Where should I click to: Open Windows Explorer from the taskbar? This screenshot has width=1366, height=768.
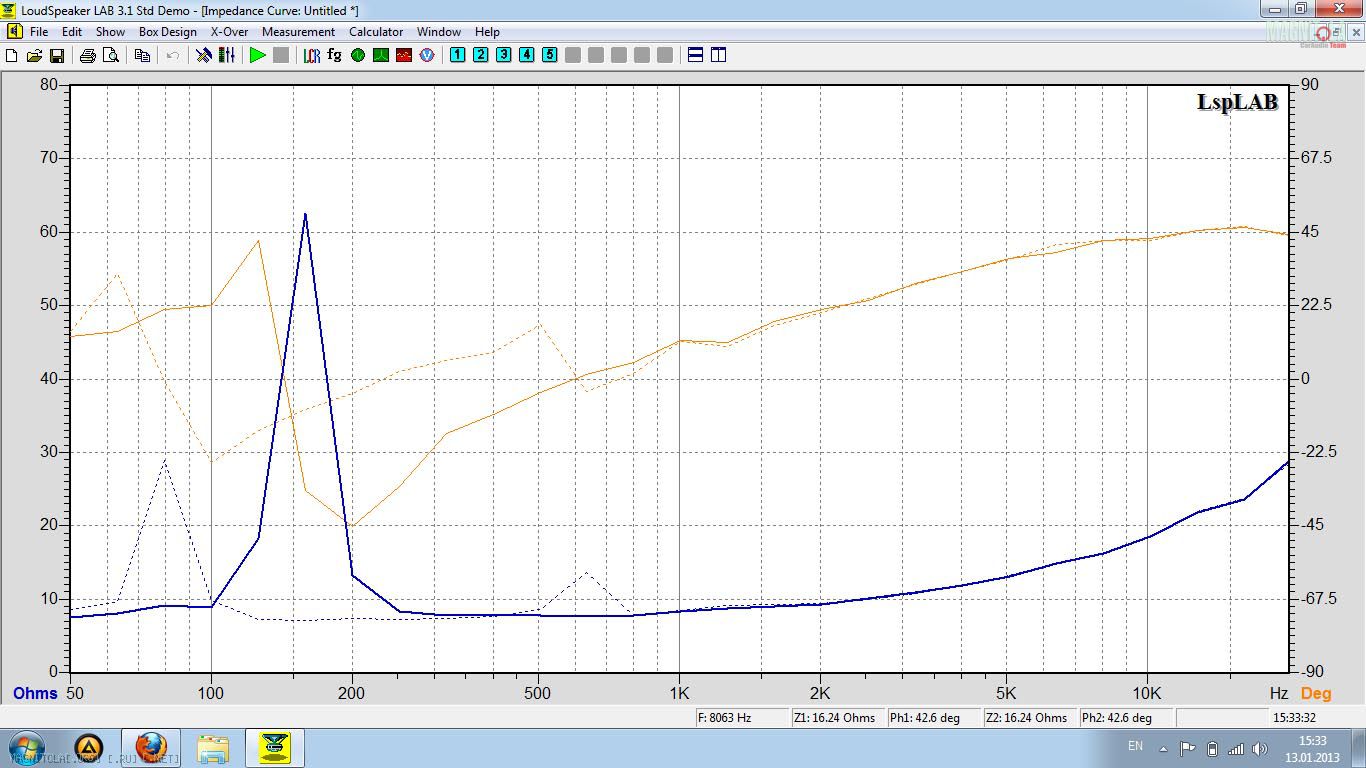pyautogui.click(x=213, y=748)
